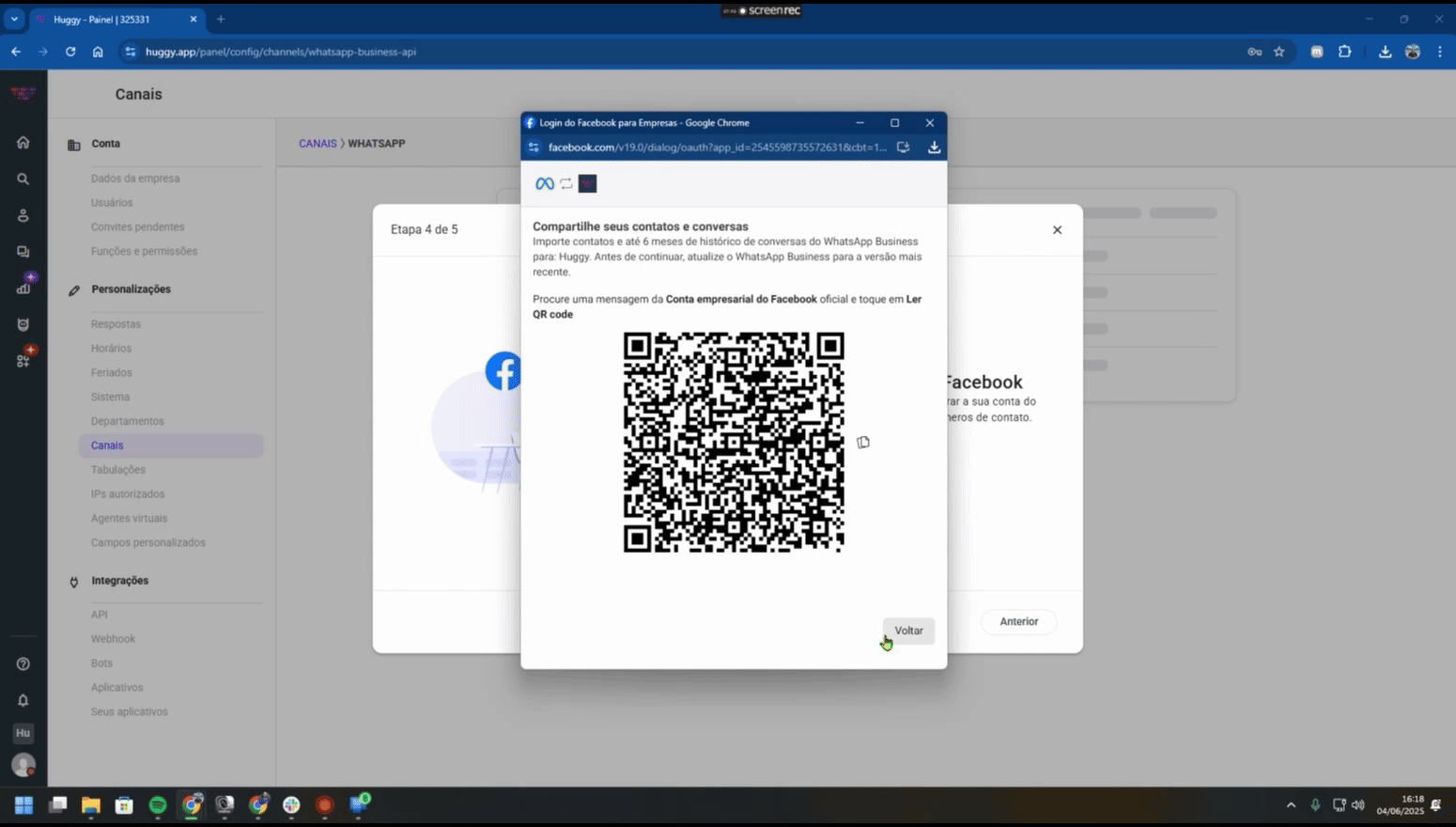Bookmark this page with the star icon
This screenshot has width=1456, height=827.
[1278, 52]
